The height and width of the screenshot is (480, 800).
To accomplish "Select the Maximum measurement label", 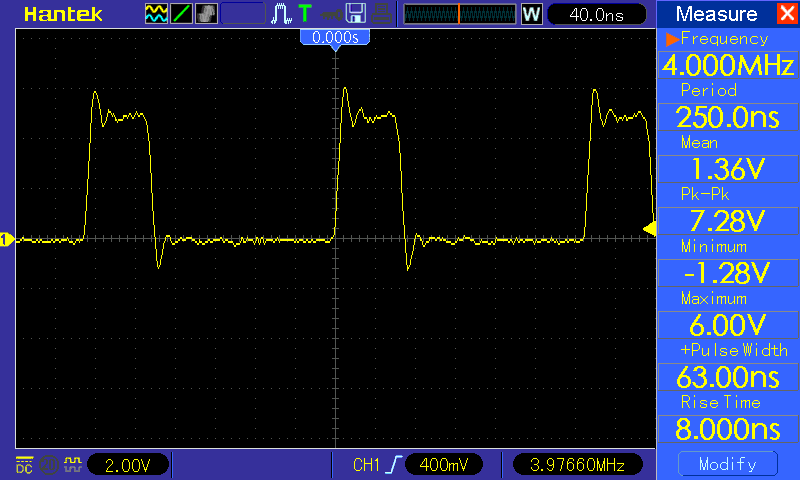I will [714, 298].
